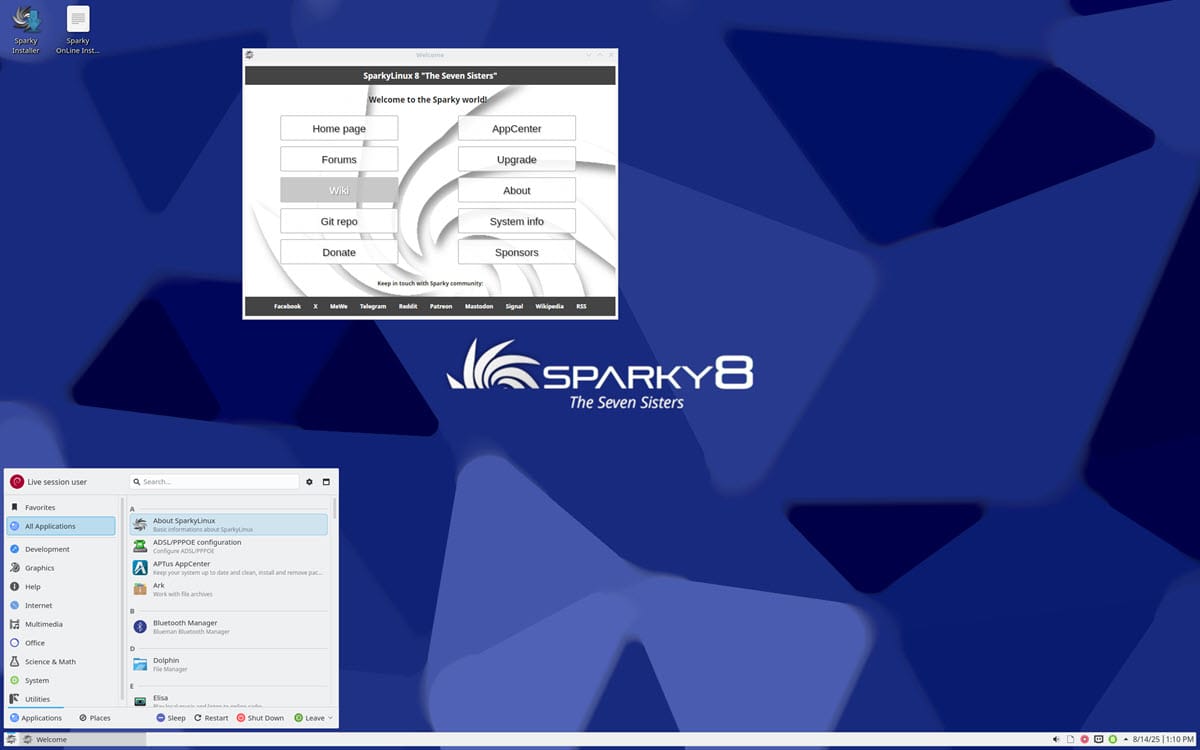Click the Graphics category icon
The width and height of the screenshot is (1200, 750).
[x=15, y=568]
